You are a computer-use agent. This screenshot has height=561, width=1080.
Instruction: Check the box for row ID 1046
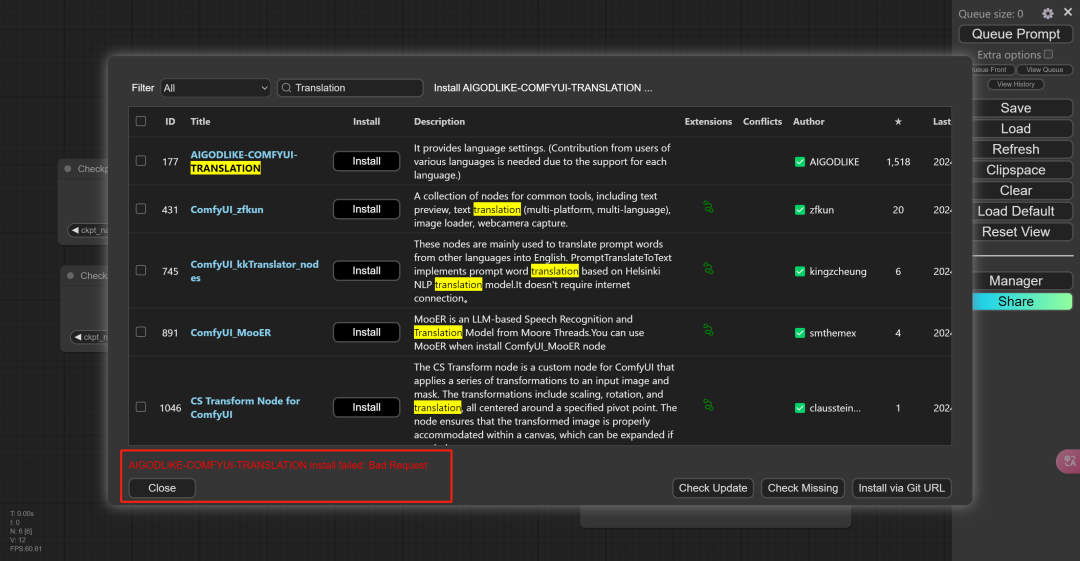coord(141,407)
